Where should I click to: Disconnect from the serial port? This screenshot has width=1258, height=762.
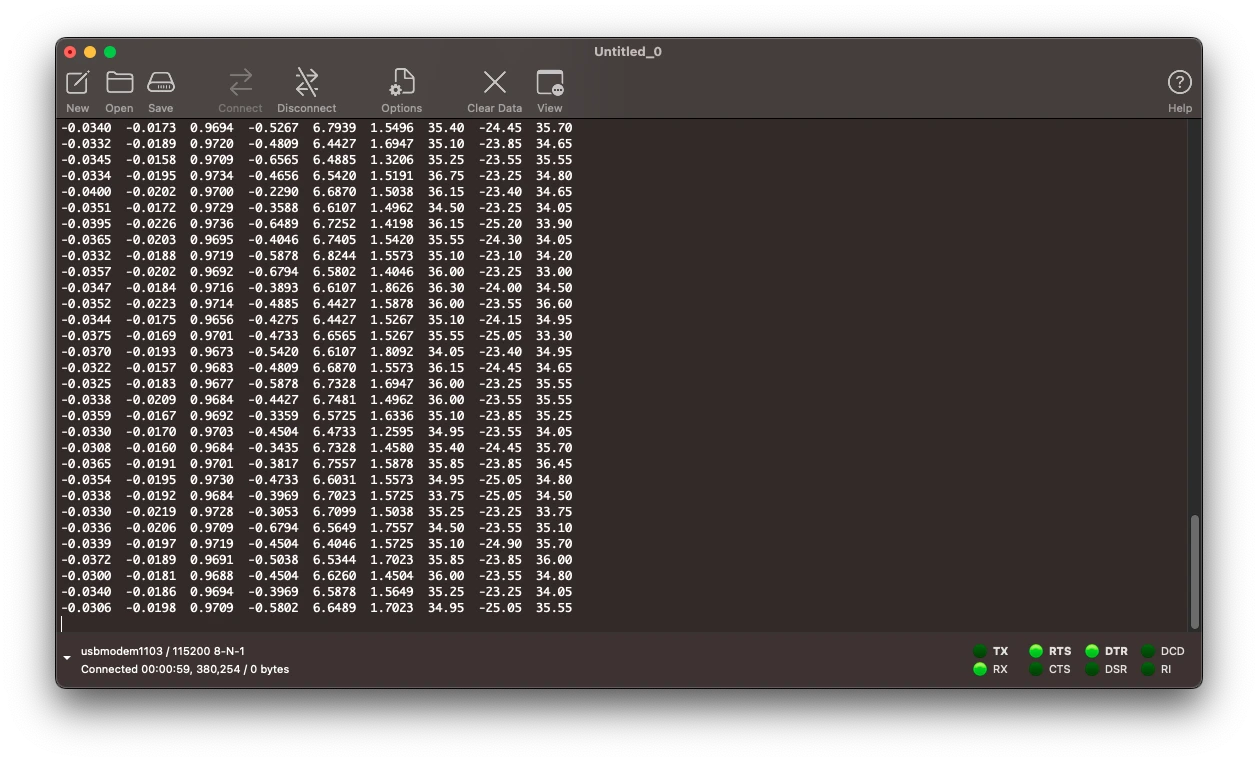[306, 83]
